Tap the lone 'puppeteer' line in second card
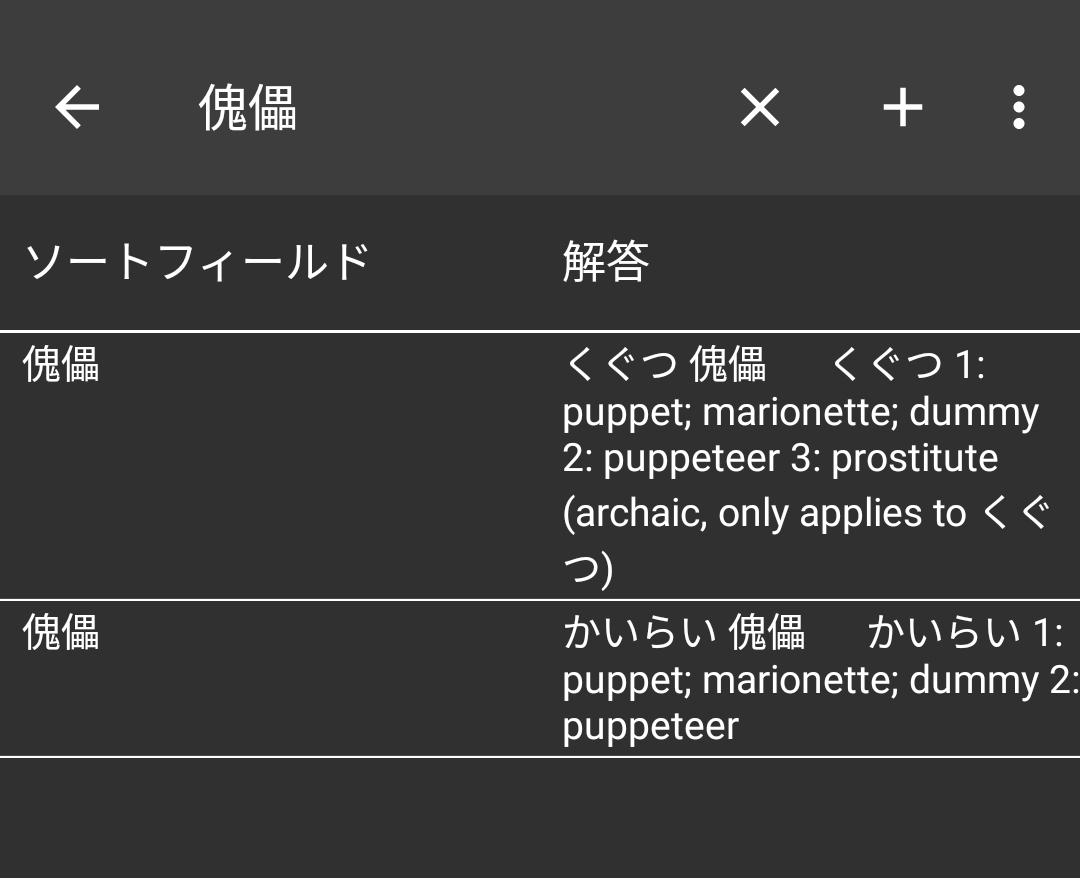The width and height of the screenshot is (1080, 878). [x=650, y=727]
